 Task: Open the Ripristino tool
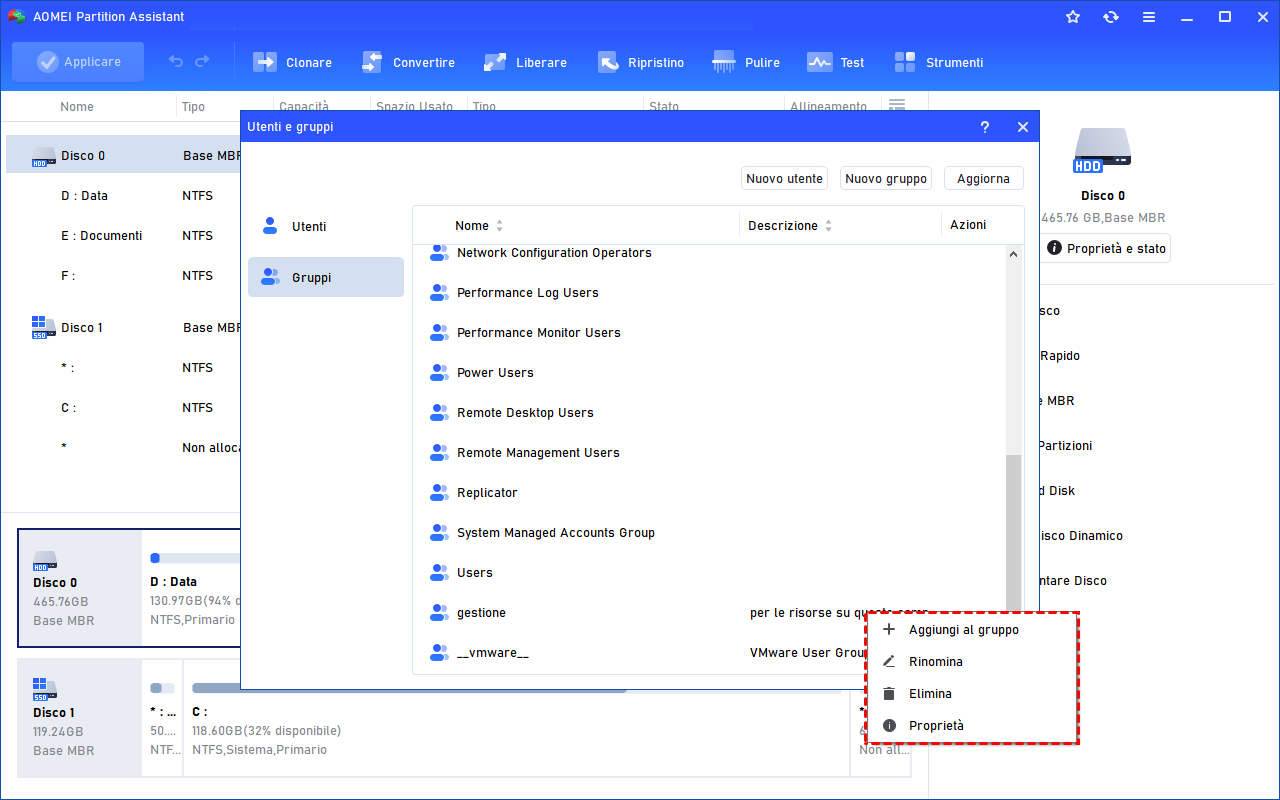[641, 62]
